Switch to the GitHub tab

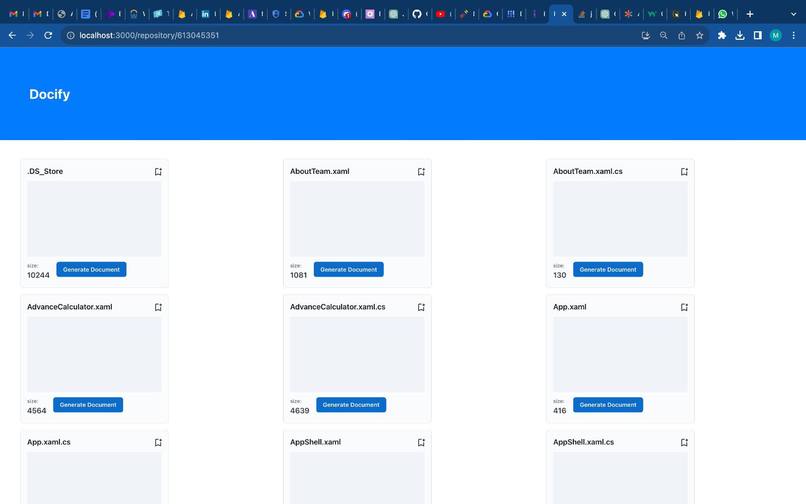coord(419,14)
